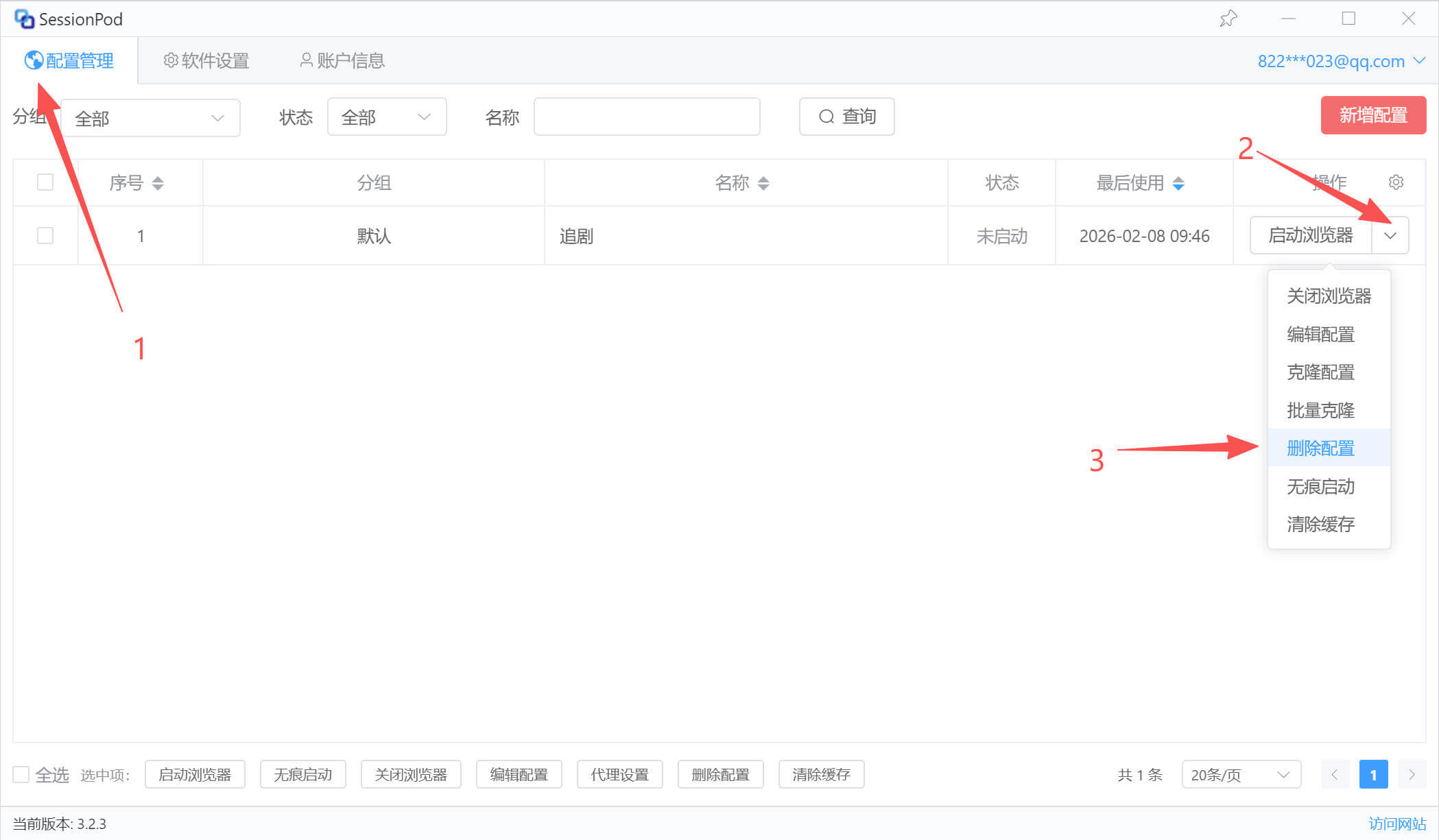Choose 克隆配置 from the dropdown menu
The width and height of the screenshot is (1439, 840).
[1320, 372]
